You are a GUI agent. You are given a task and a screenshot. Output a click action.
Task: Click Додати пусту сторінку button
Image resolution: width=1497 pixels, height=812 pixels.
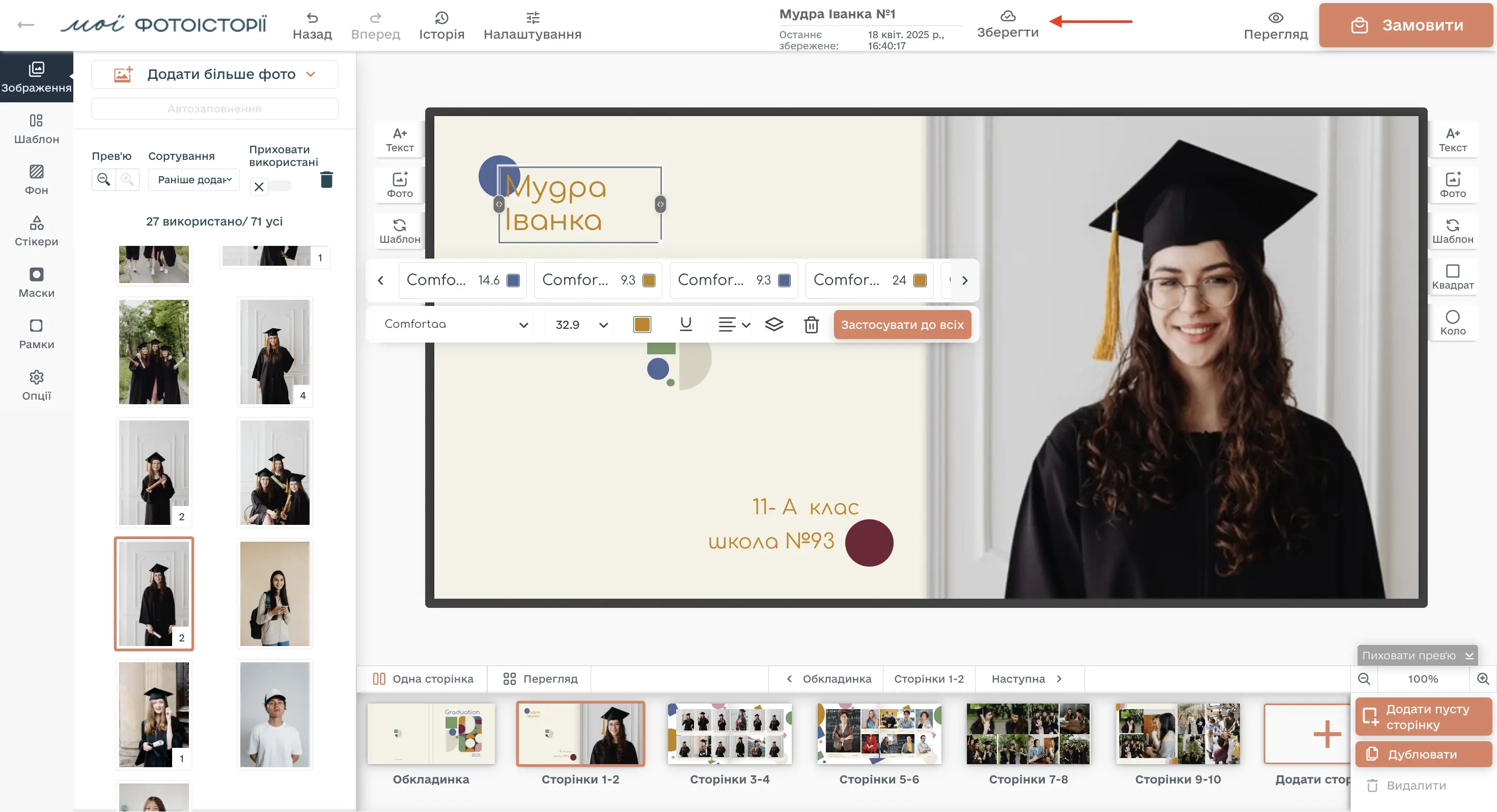coord(1423,717)
